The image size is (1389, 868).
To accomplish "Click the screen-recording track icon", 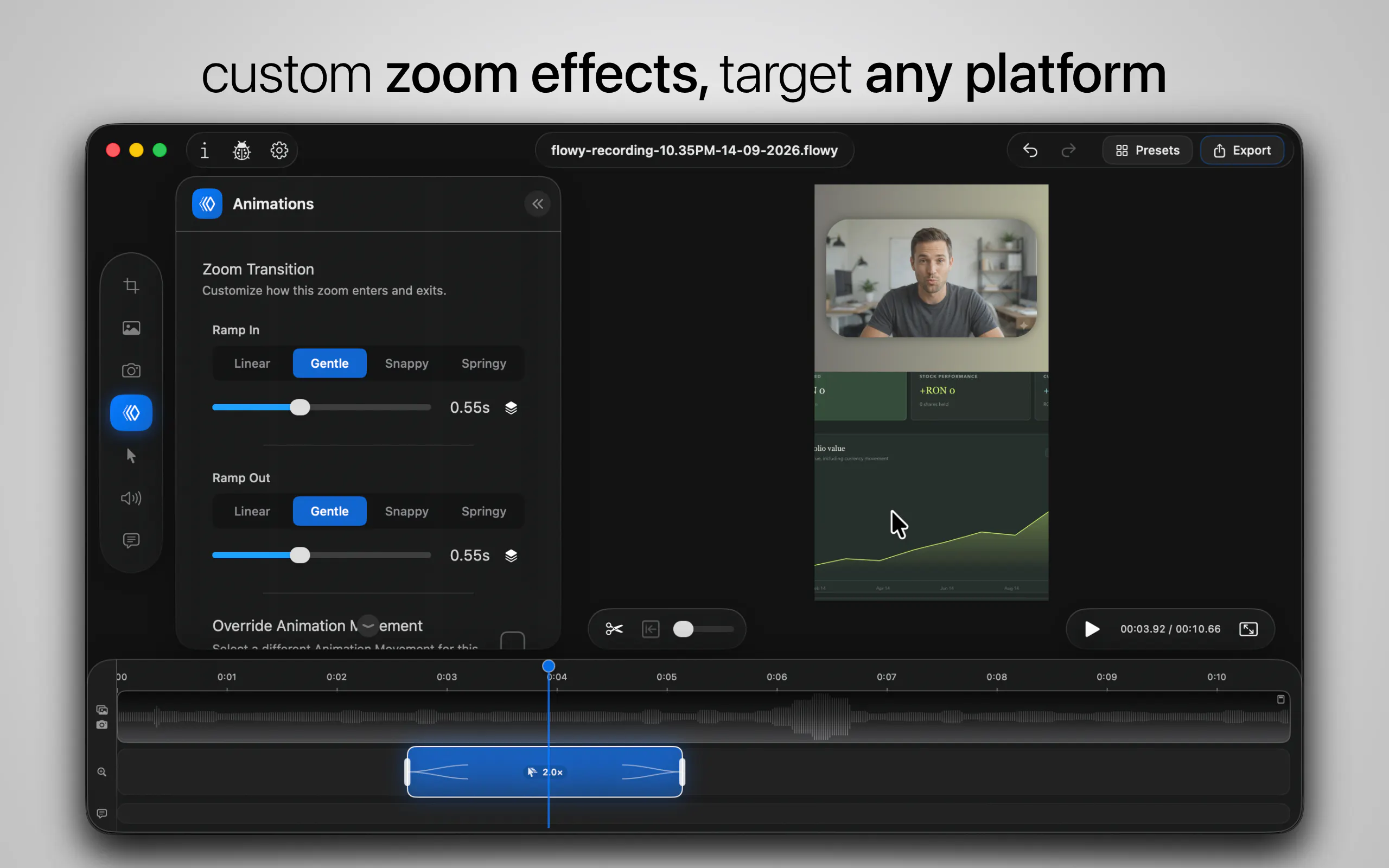I will pyautogui.click(x=102, y=710).
